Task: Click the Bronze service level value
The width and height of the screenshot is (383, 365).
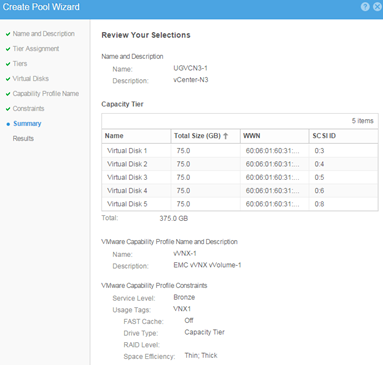Action: coord(184,297)
